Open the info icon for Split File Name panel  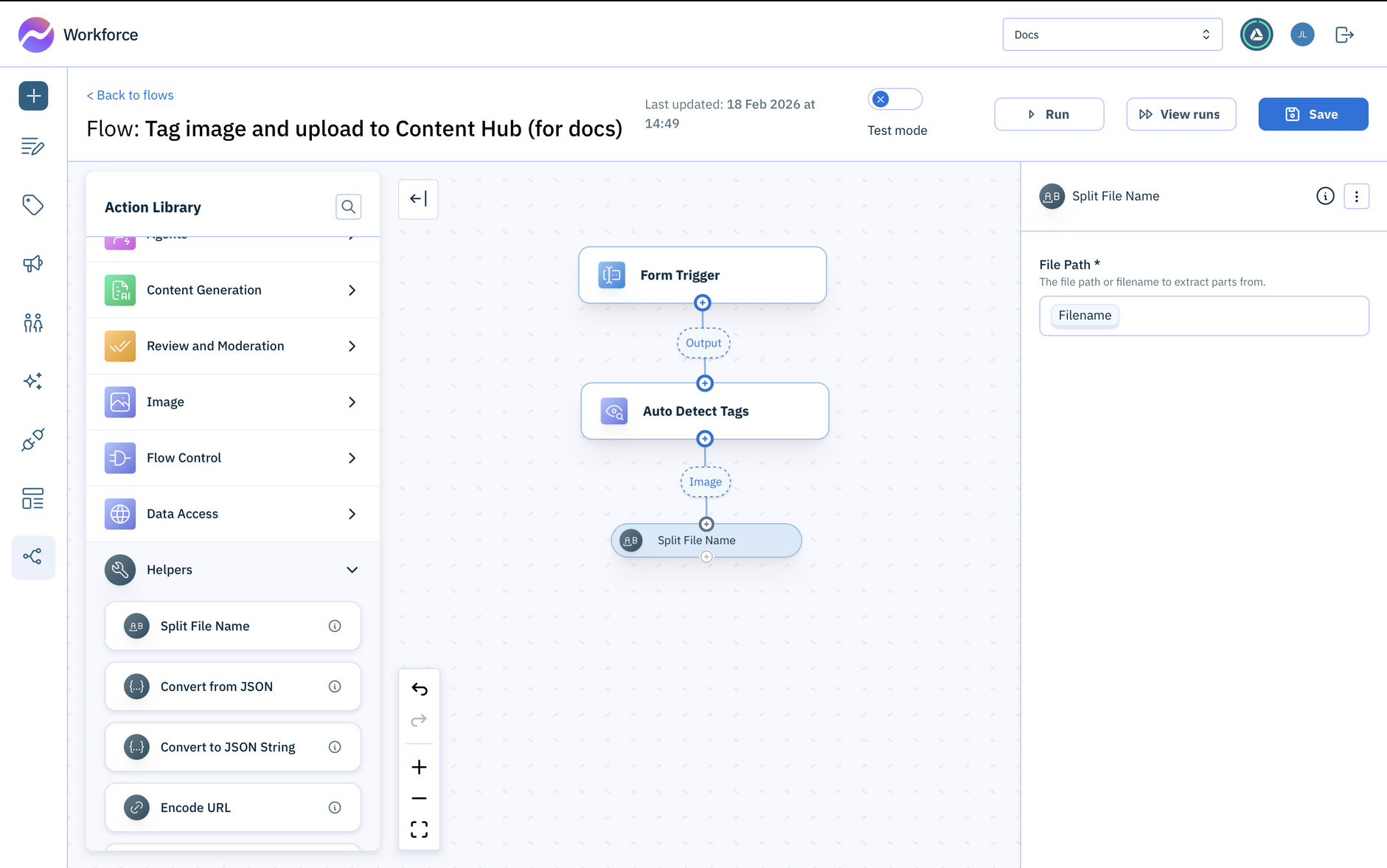(1325, 196)
